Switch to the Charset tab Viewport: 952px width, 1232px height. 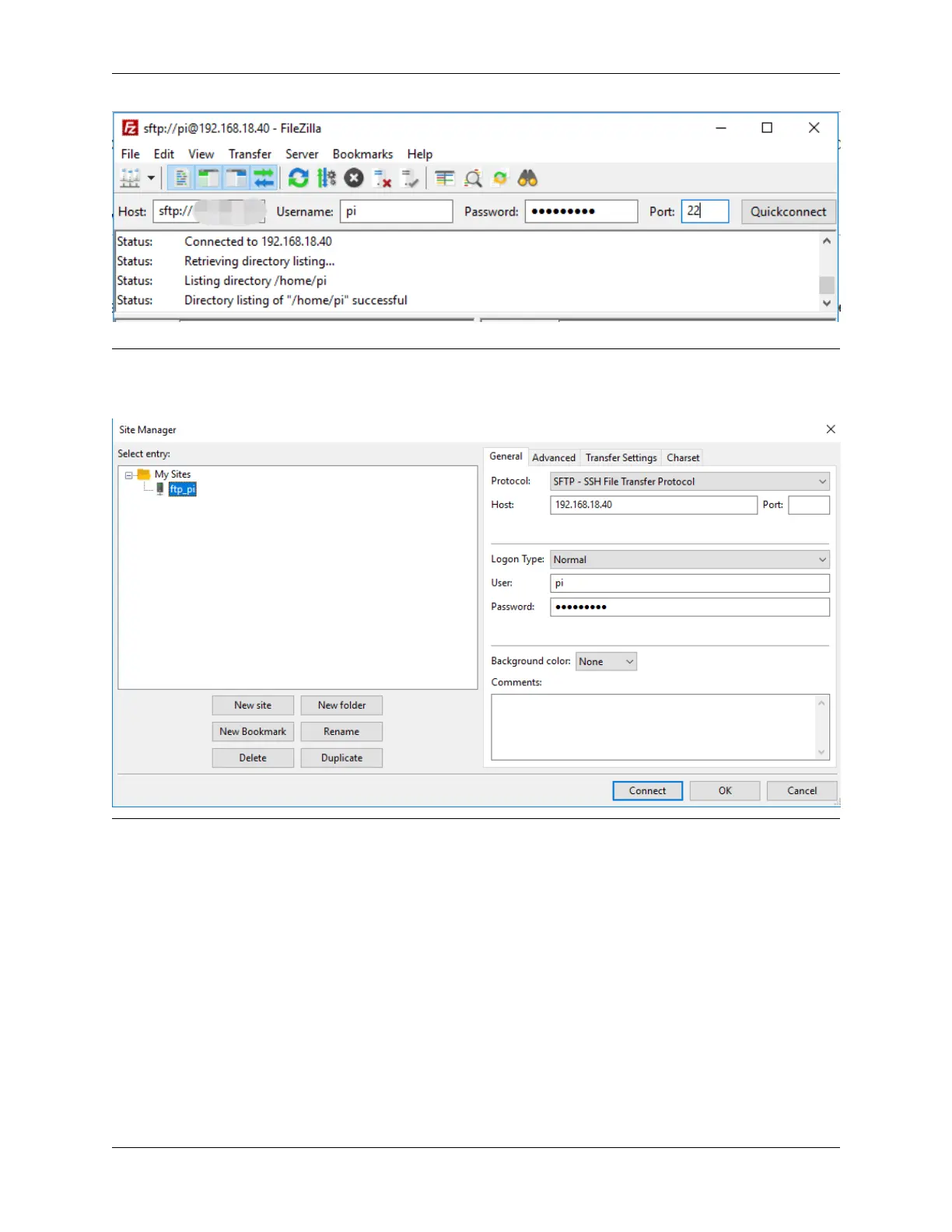point(683,458)
